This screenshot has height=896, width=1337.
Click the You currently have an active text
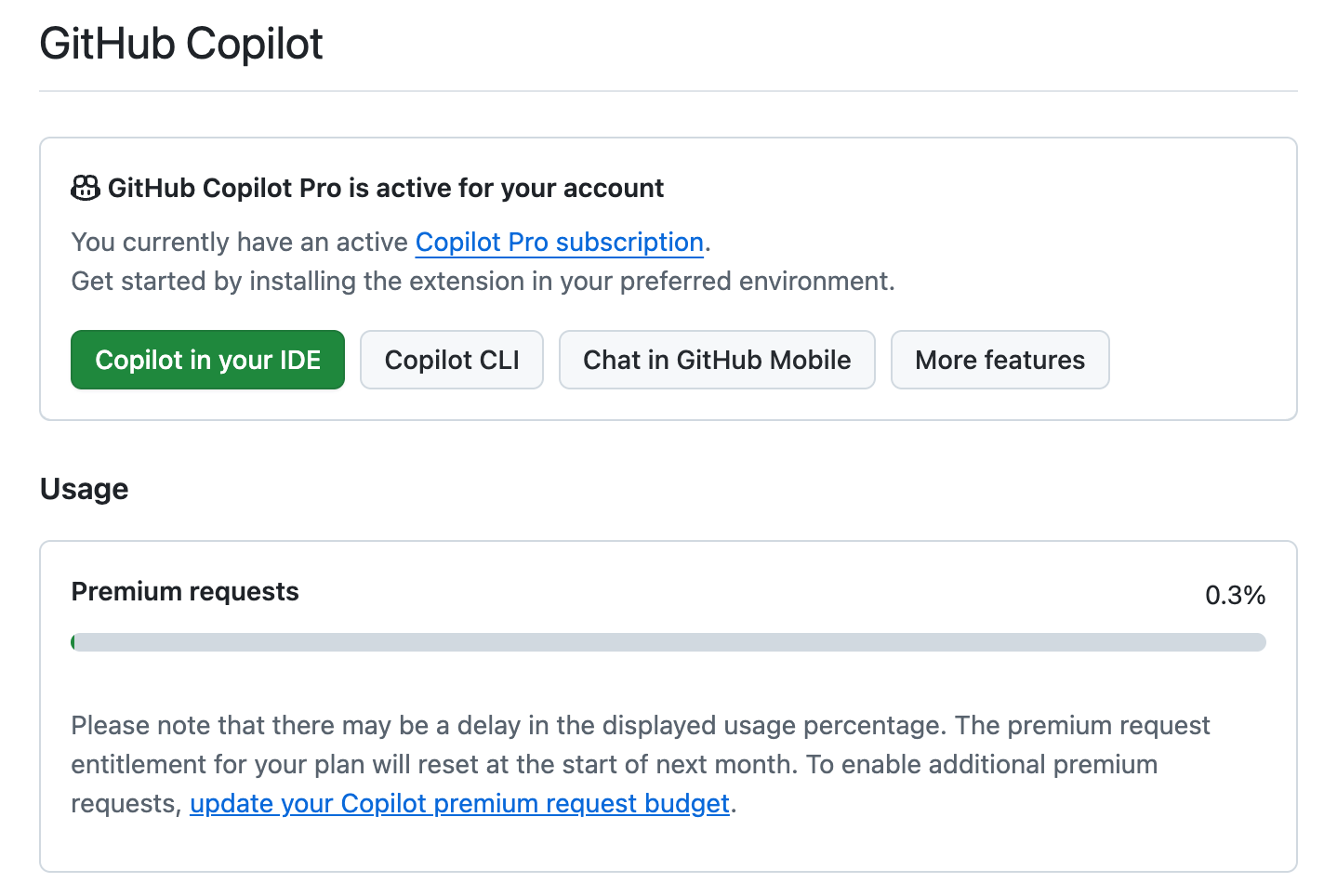point(240,242)
